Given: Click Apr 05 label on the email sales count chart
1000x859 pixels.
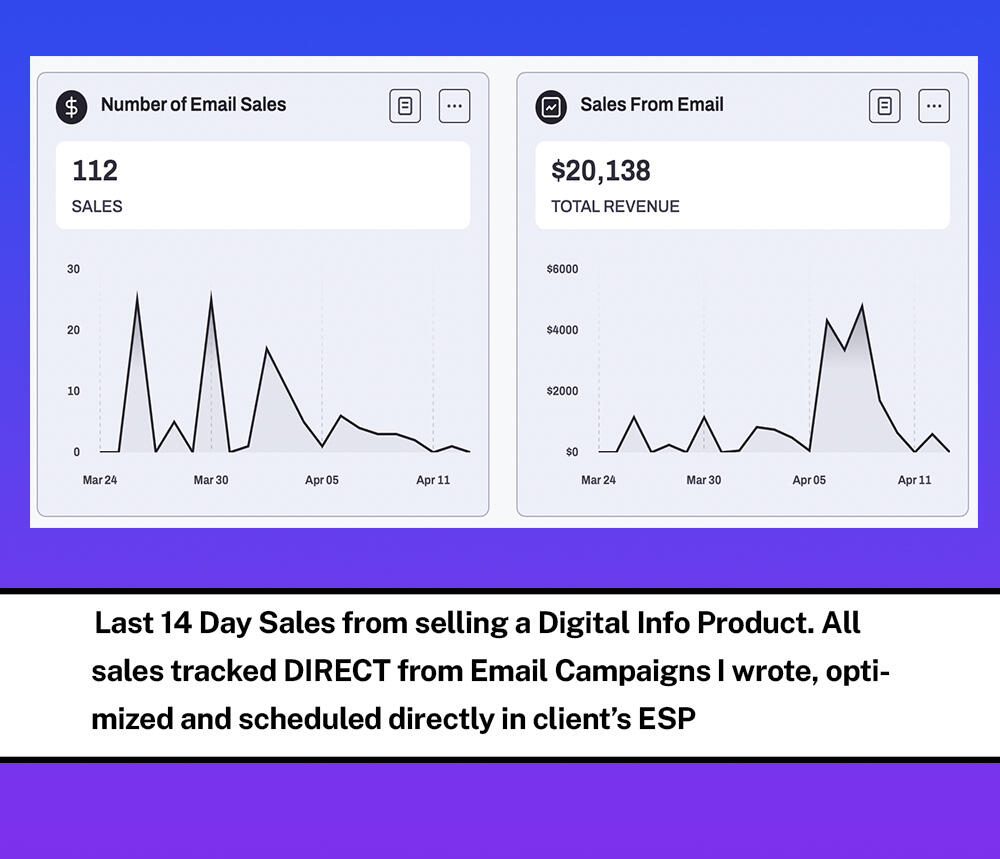Looking at the screenshot, I should pos(322,480).
